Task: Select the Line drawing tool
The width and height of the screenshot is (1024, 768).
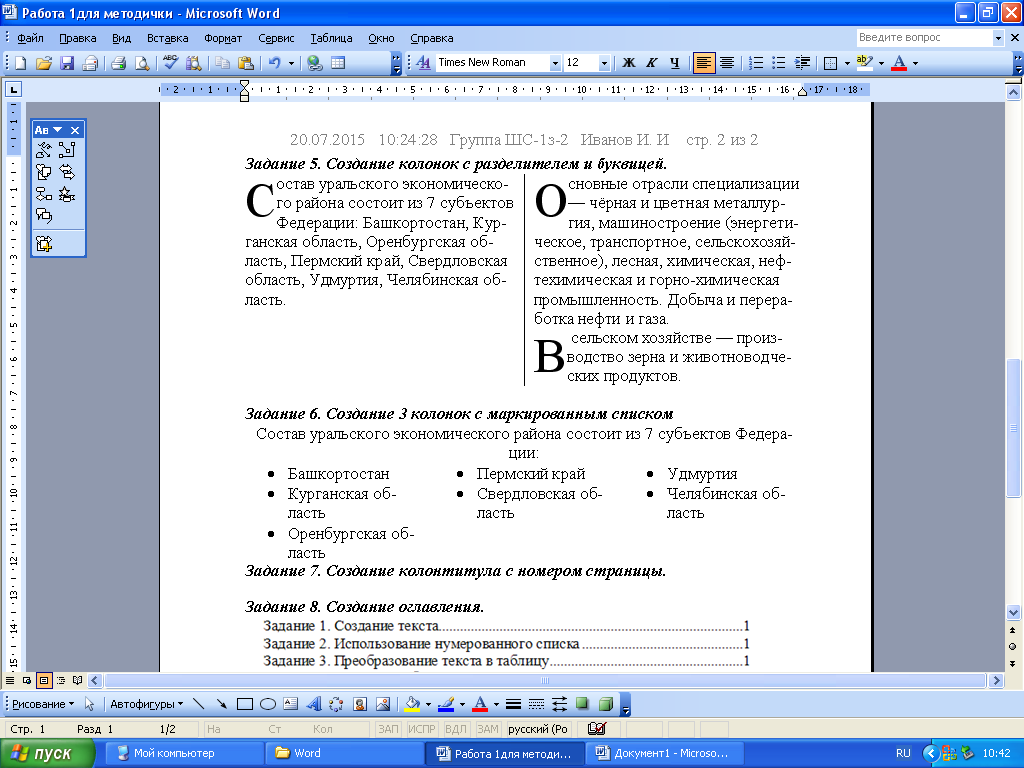Action: pos(199,704)
